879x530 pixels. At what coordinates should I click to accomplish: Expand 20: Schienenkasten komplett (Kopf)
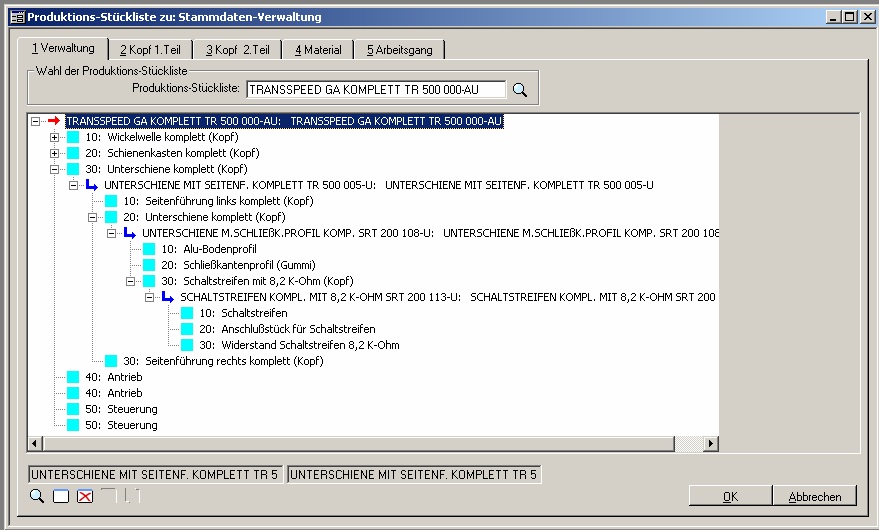point(54,153)
